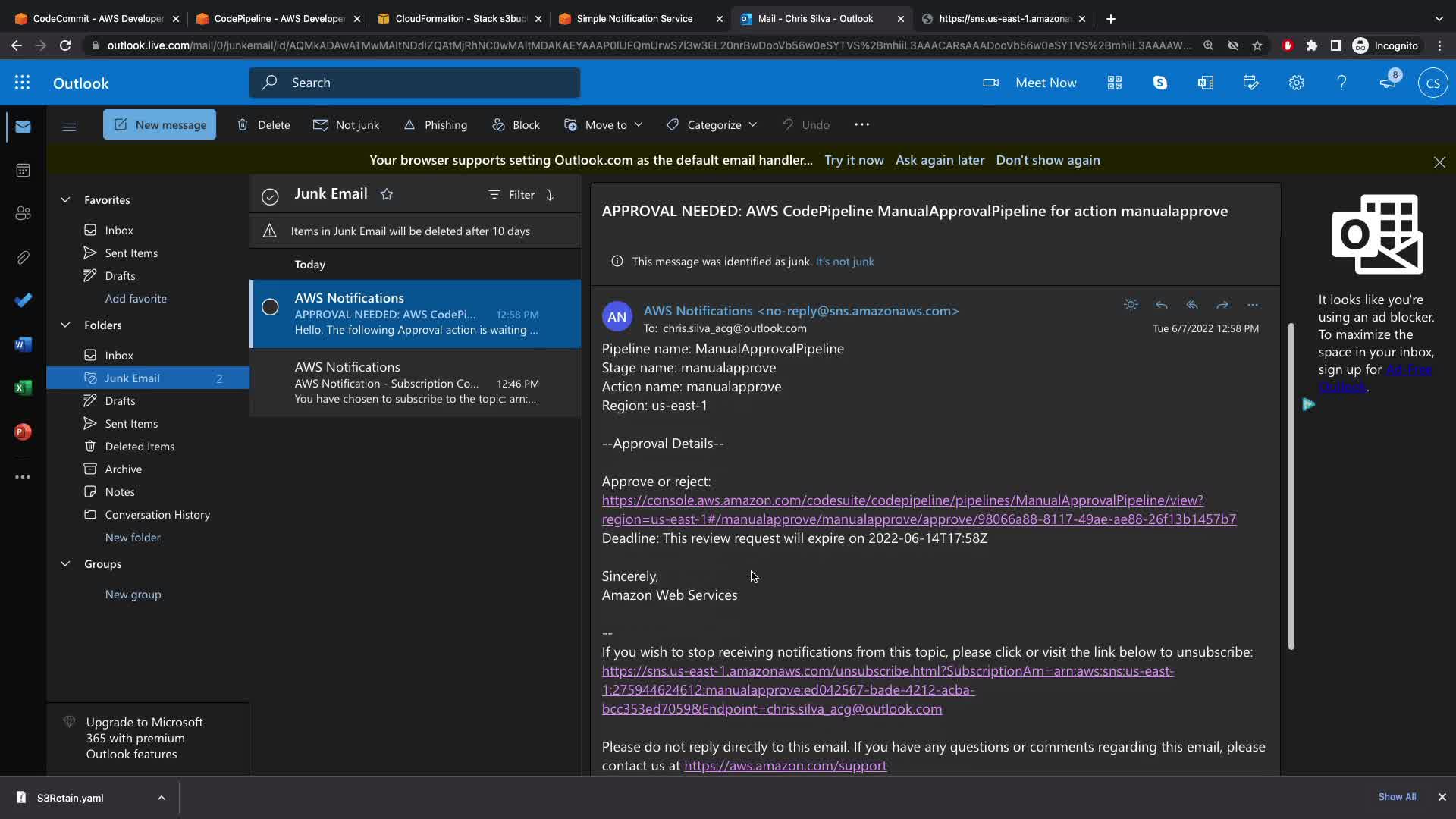Switch to CloudFormation browser tab
Viewport: 1456px width, 819px height.
460,18
